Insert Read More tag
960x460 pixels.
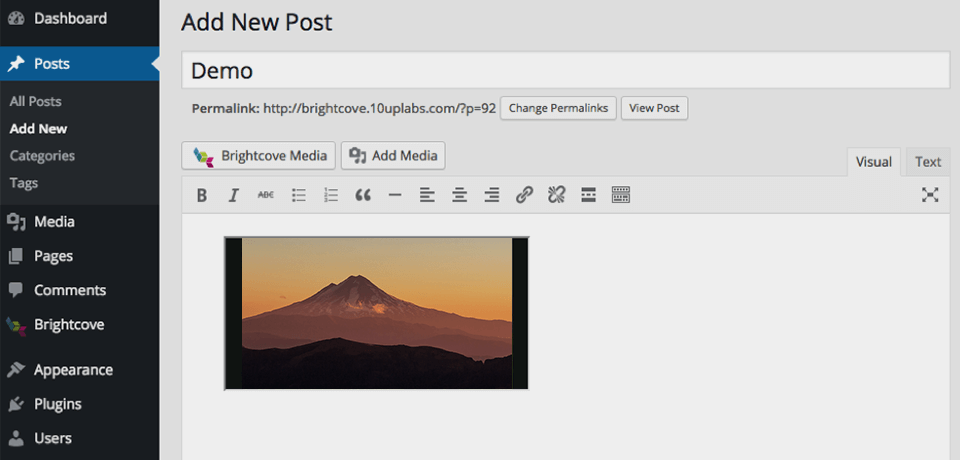[x=588, y=195]
